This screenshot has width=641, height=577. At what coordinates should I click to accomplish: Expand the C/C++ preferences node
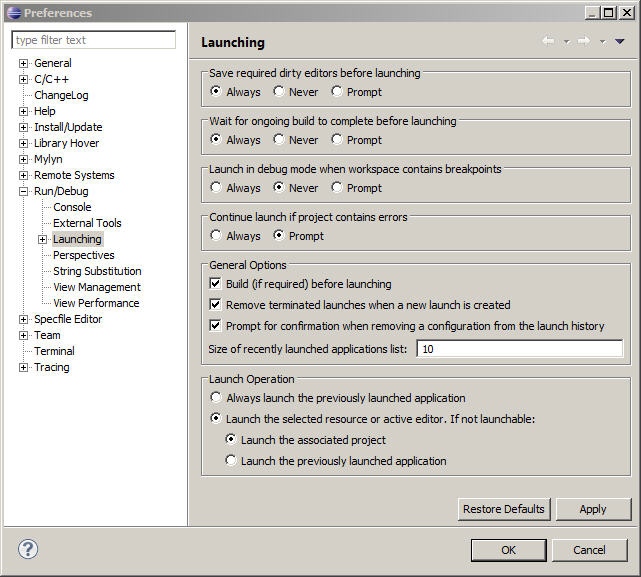[x=24, y=79]
